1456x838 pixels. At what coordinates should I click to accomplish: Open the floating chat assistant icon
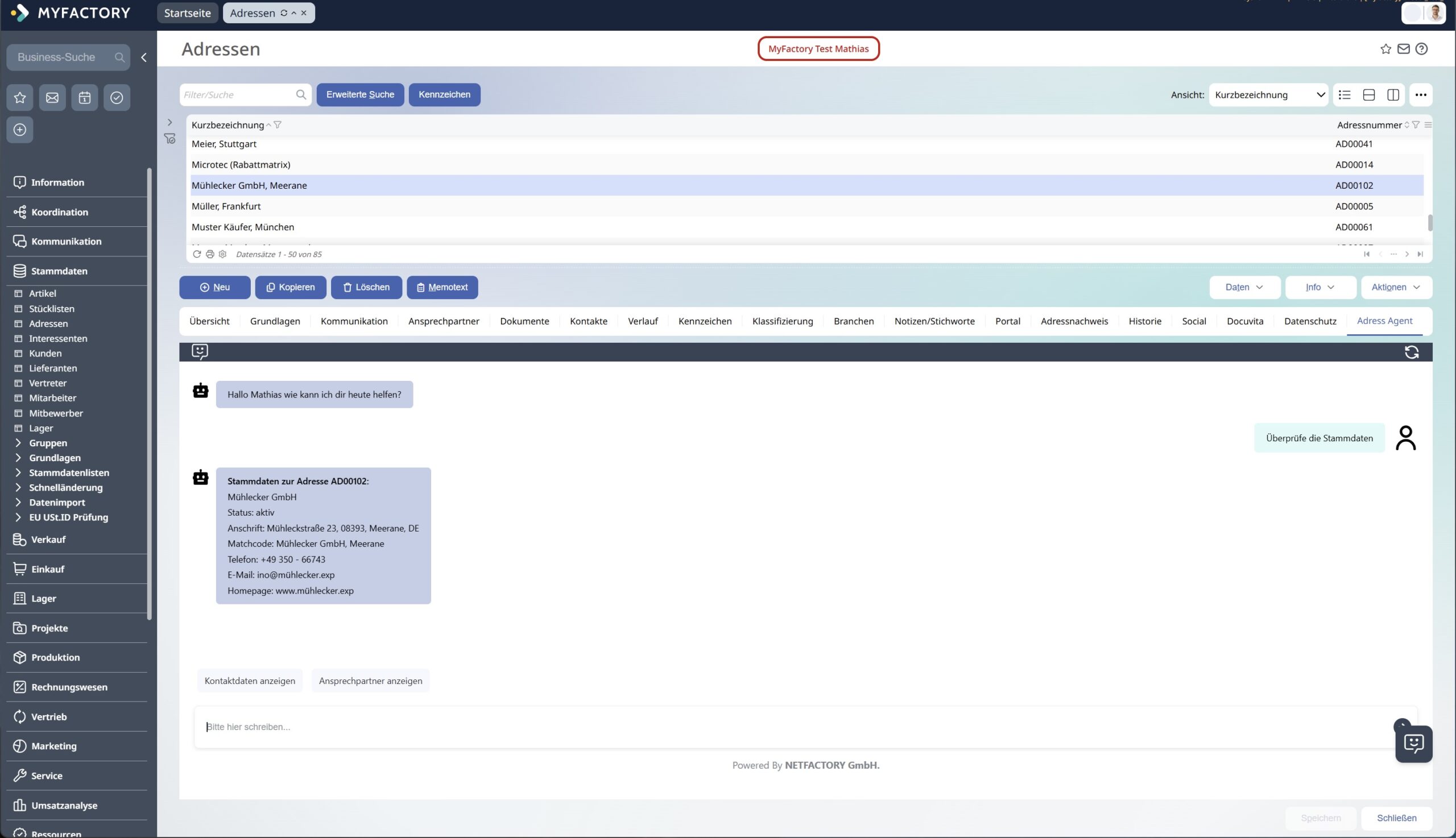tap(1413, 744)
